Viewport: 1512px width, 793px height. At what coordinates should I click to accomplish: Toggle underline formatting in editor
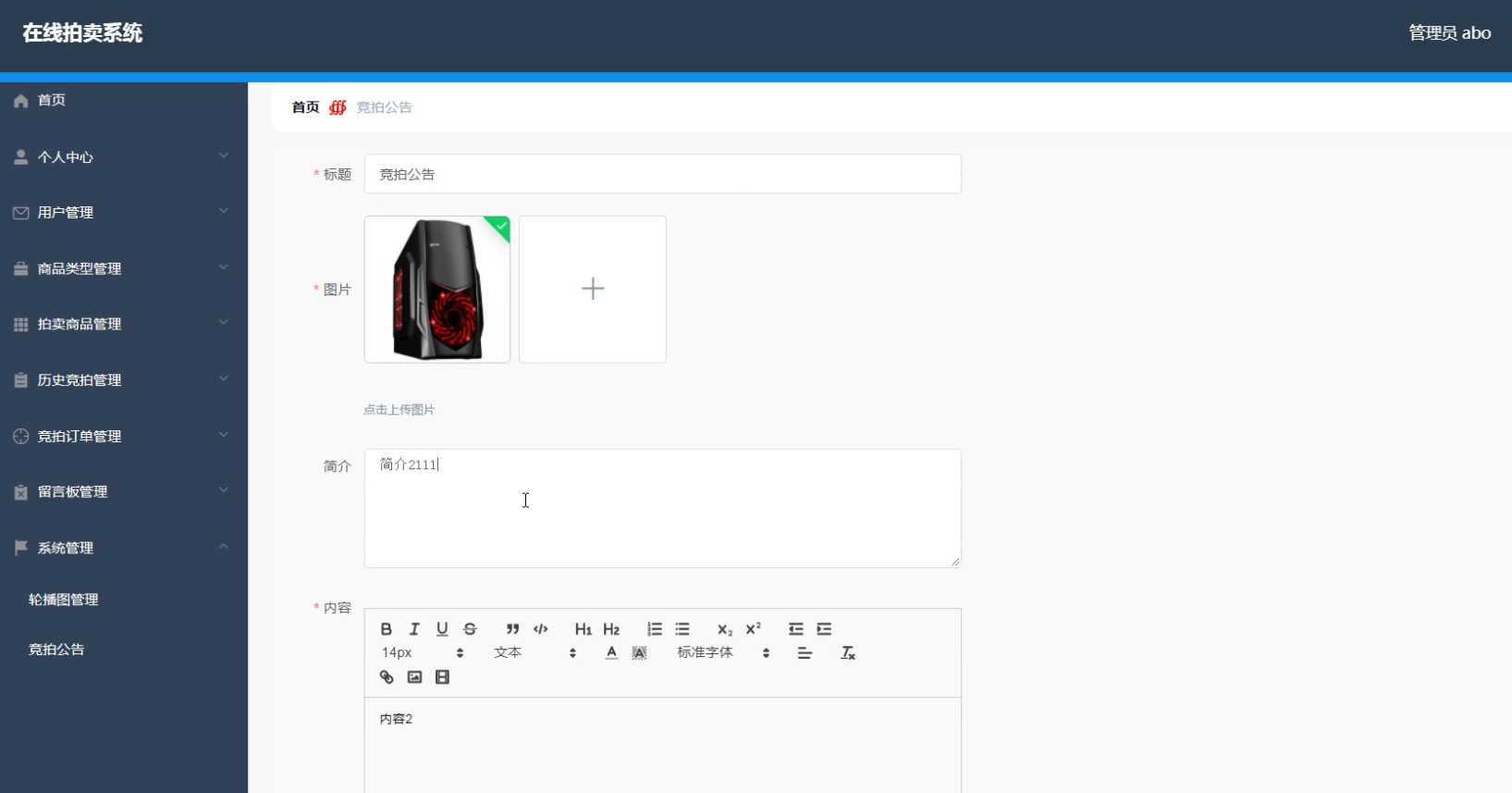pyautogui.click(x=442, y=629)
